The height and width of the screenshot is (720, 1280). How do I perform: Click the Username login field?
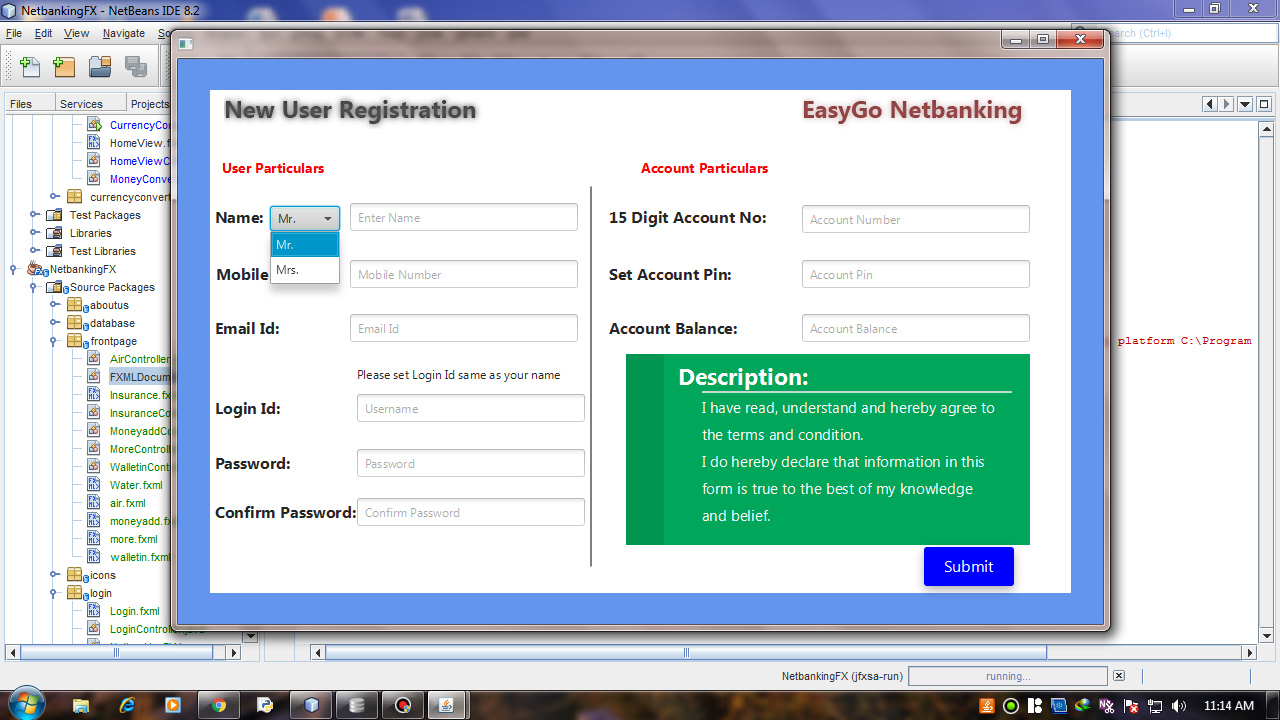point(471,408)
